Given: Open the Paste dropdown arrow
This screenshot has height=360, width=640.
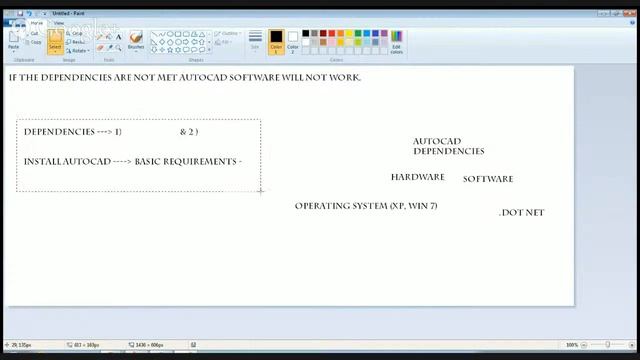Looking at the screenshot, I should tap(13, 50).
